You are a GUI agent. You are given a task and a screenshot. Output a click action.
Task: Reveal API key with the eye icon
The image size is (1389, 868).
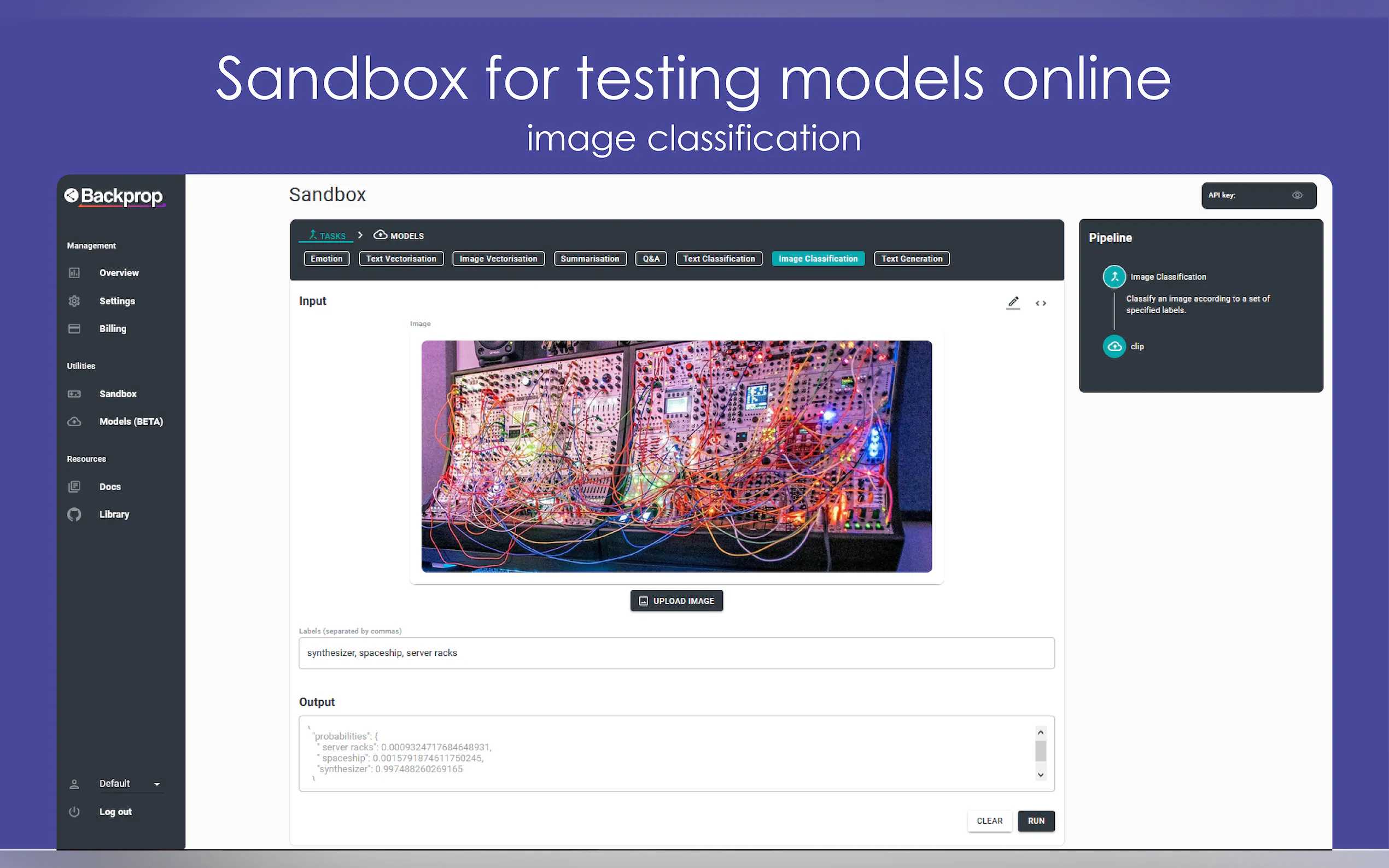pyautogui.click(x=1297, y=195)
